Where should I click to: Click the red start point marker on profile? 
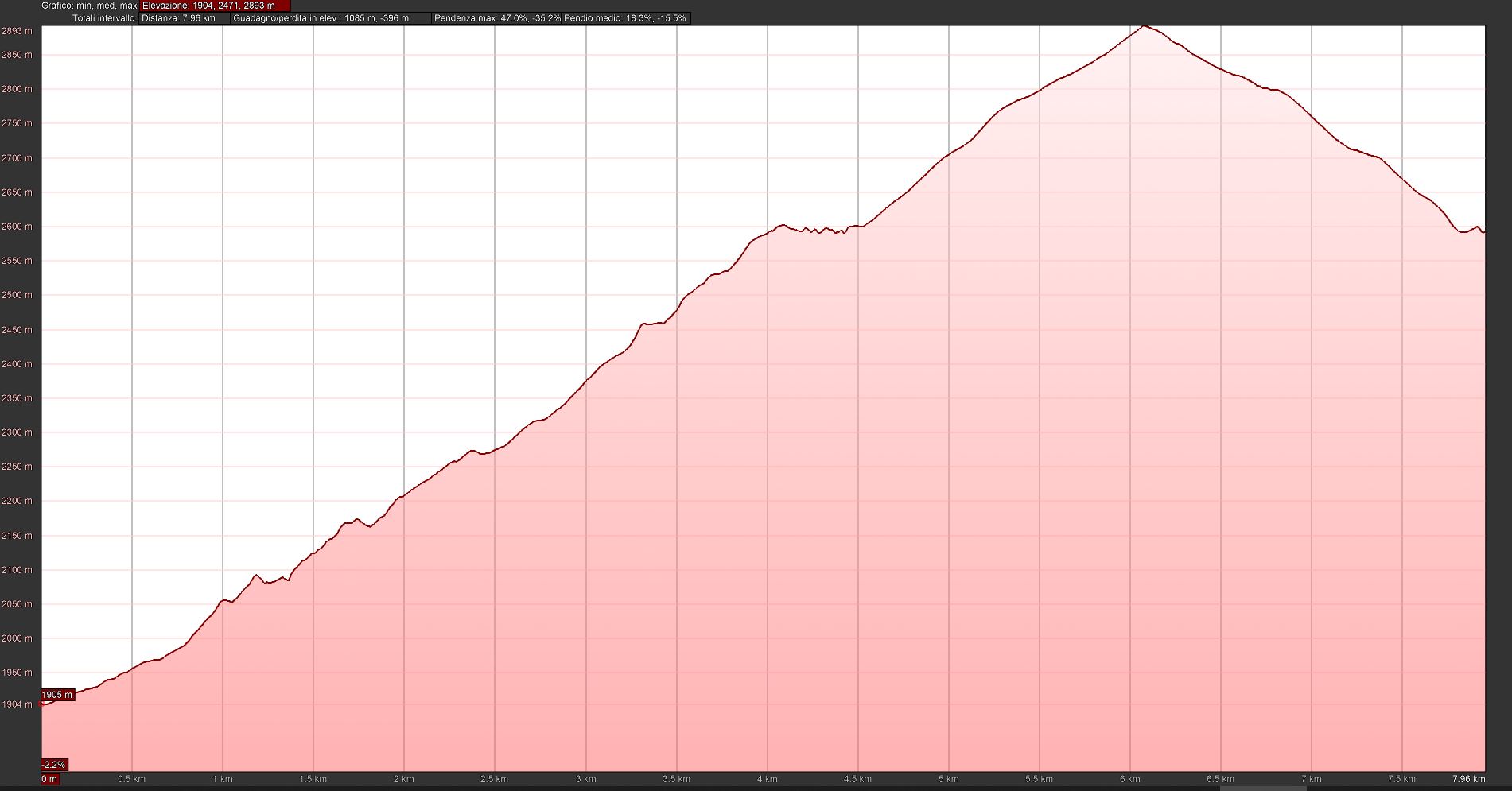(x=41, y=704)
